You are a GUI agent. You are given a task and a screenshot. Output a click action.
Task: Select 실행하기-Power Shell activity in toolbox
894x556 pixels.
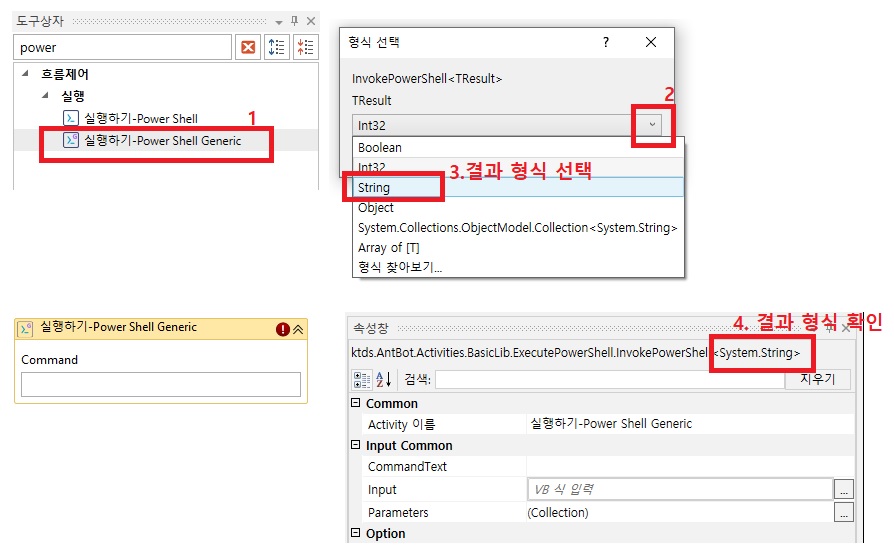coord(140,118)
